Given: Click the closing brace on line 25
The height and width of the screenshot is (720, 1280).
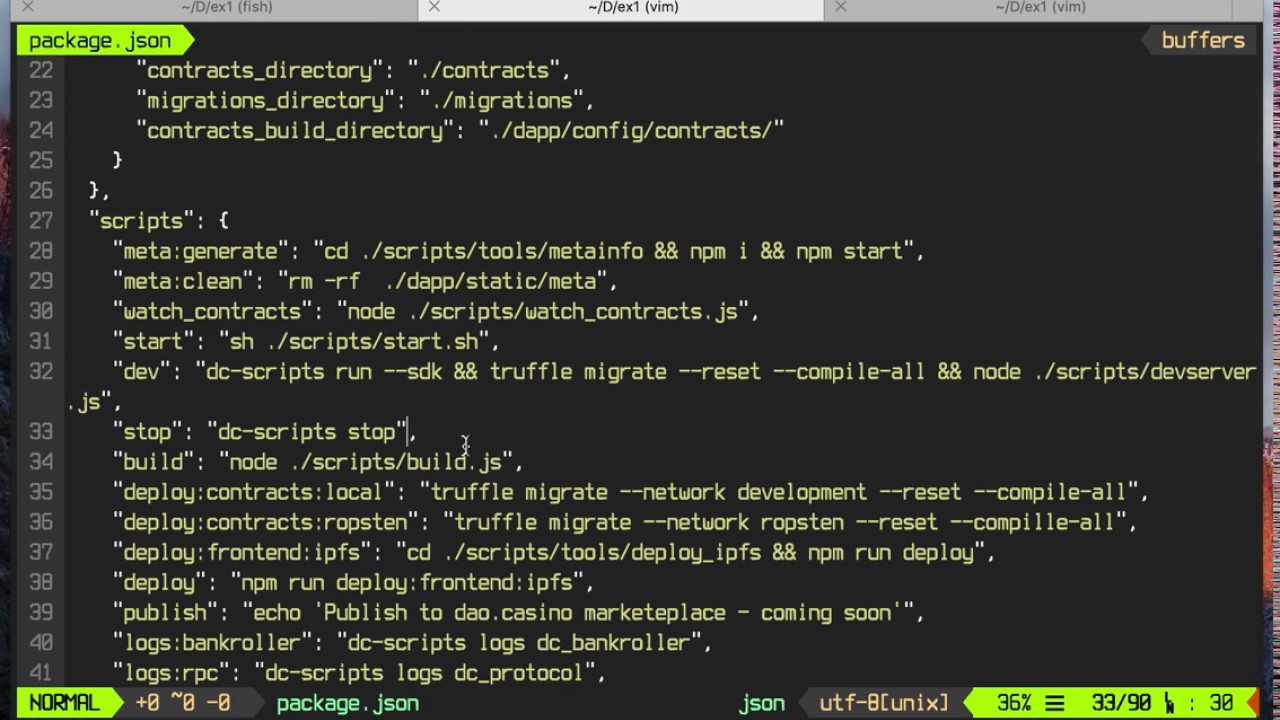Looking at the screenshot, I should (x=118, y=161).
